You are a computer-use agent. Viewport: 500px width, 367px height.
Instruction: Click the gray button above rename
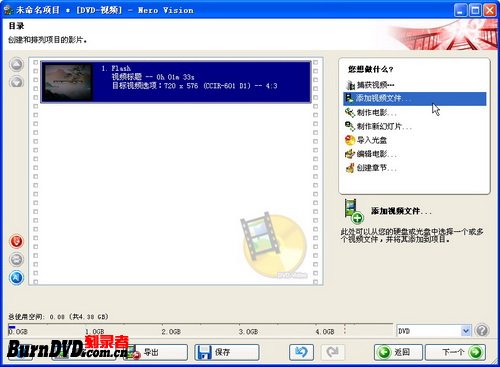pos(16,259)
